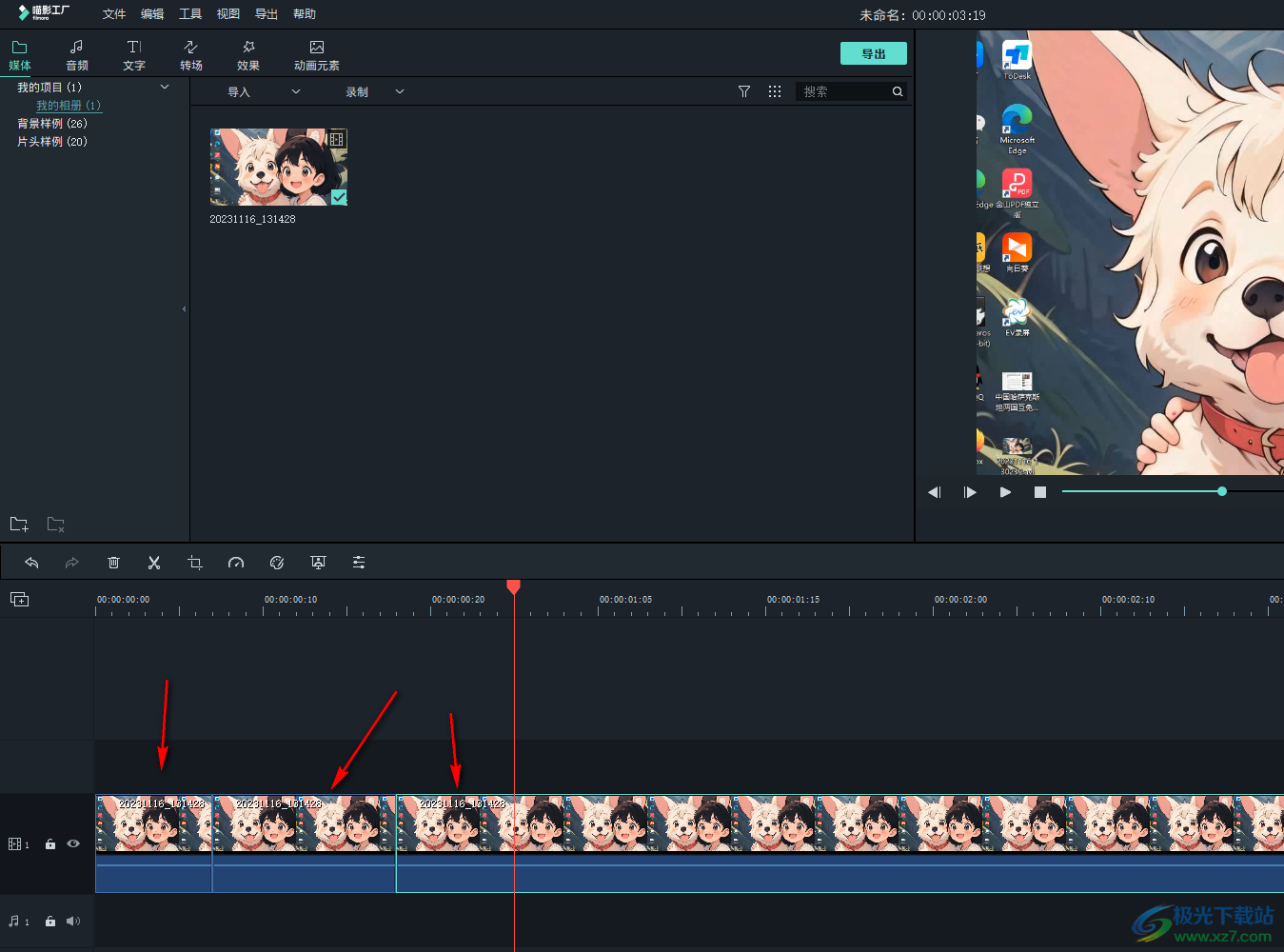Screen dimensions: 1284x952
Task: Select 背景样例 (26) folder
Action: [52, 124]
